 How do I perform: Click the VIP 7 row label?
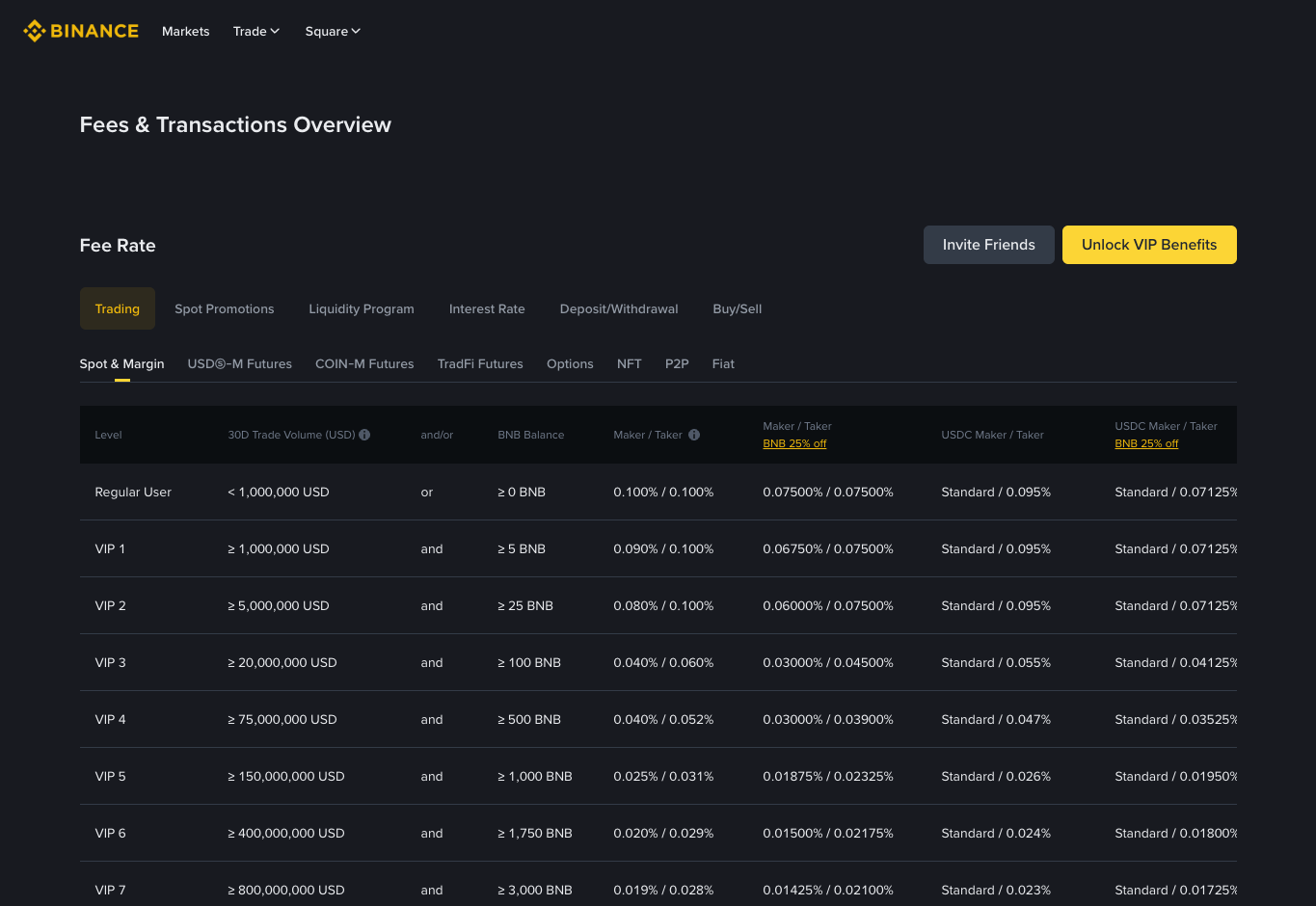pyautogui.click(x=110, y=891)
